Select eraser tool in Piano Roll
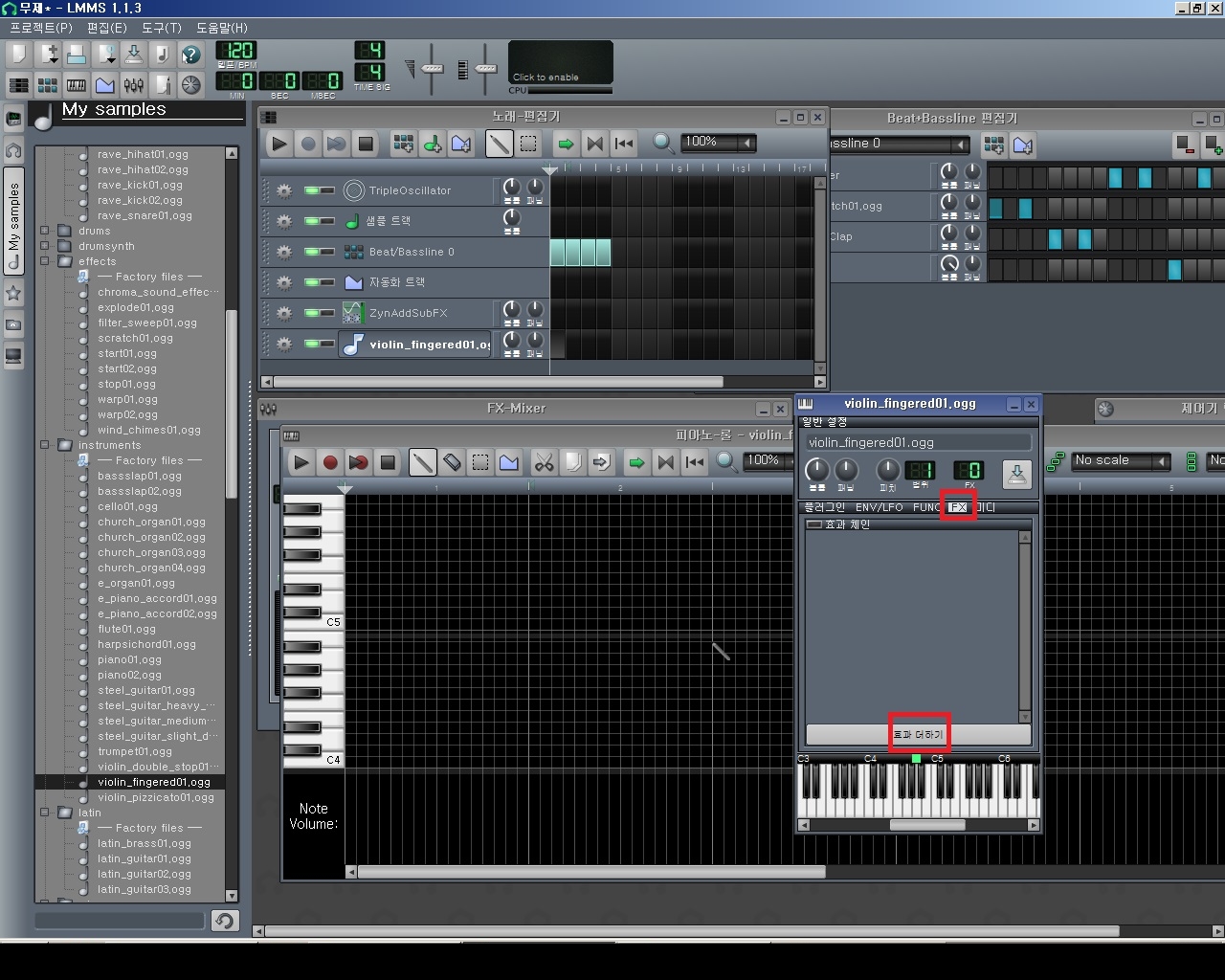Viewport: 1225px width, 980px height. 451,462
